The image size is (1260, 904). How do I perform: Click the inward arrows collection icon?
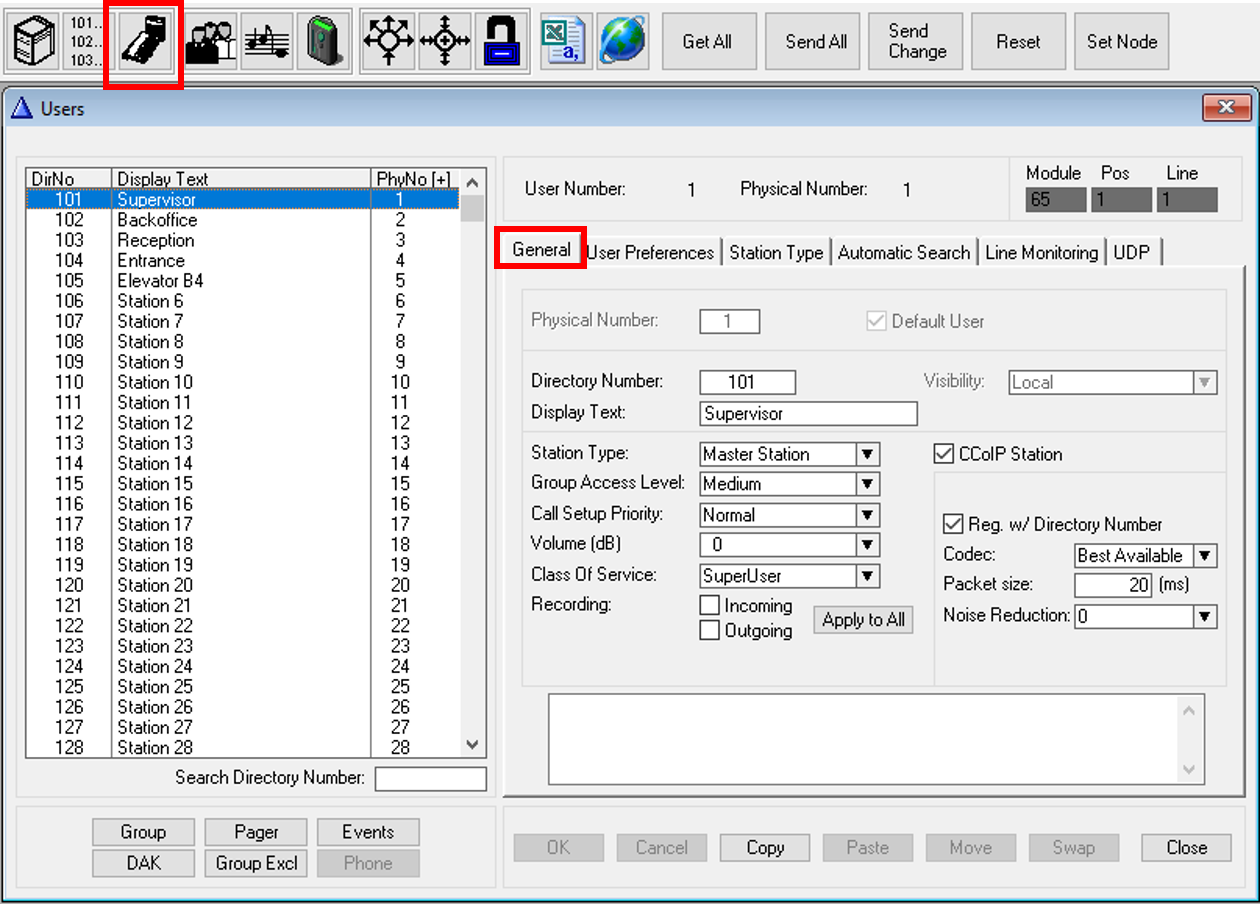[x=444, y=43]
